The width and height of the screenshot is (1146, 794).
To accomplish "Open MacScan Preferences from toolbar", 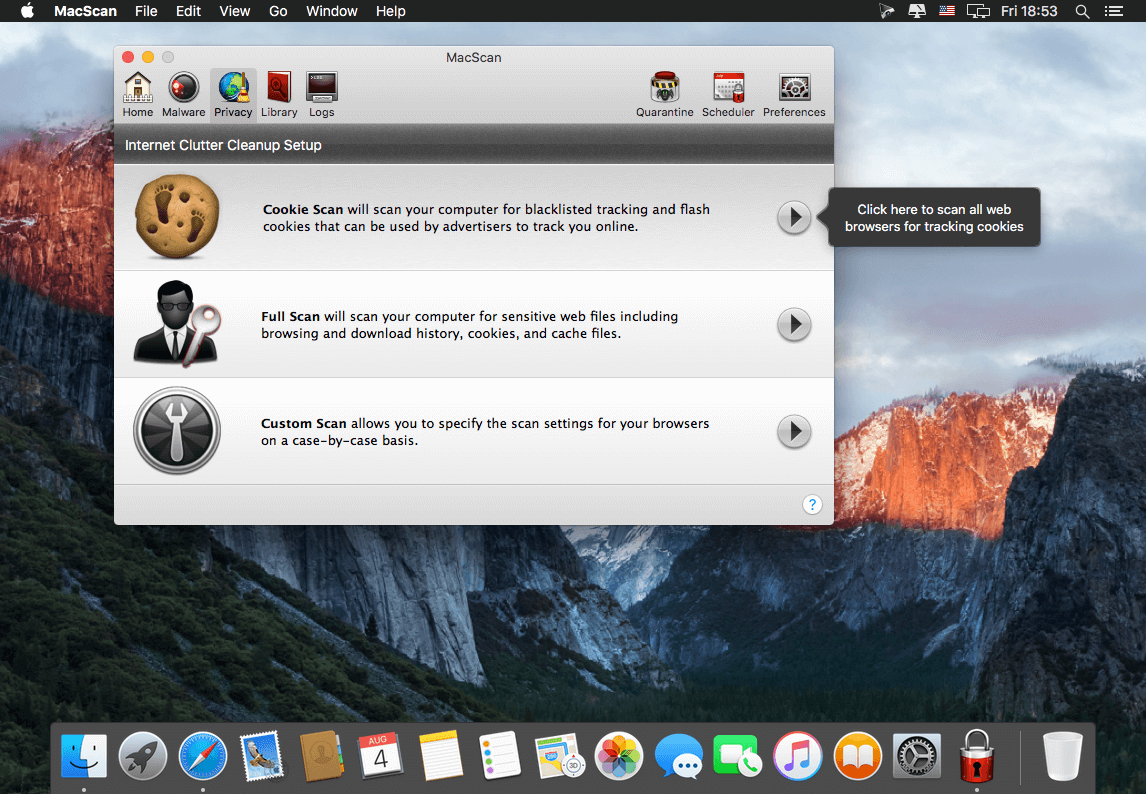I will point(794,95).
